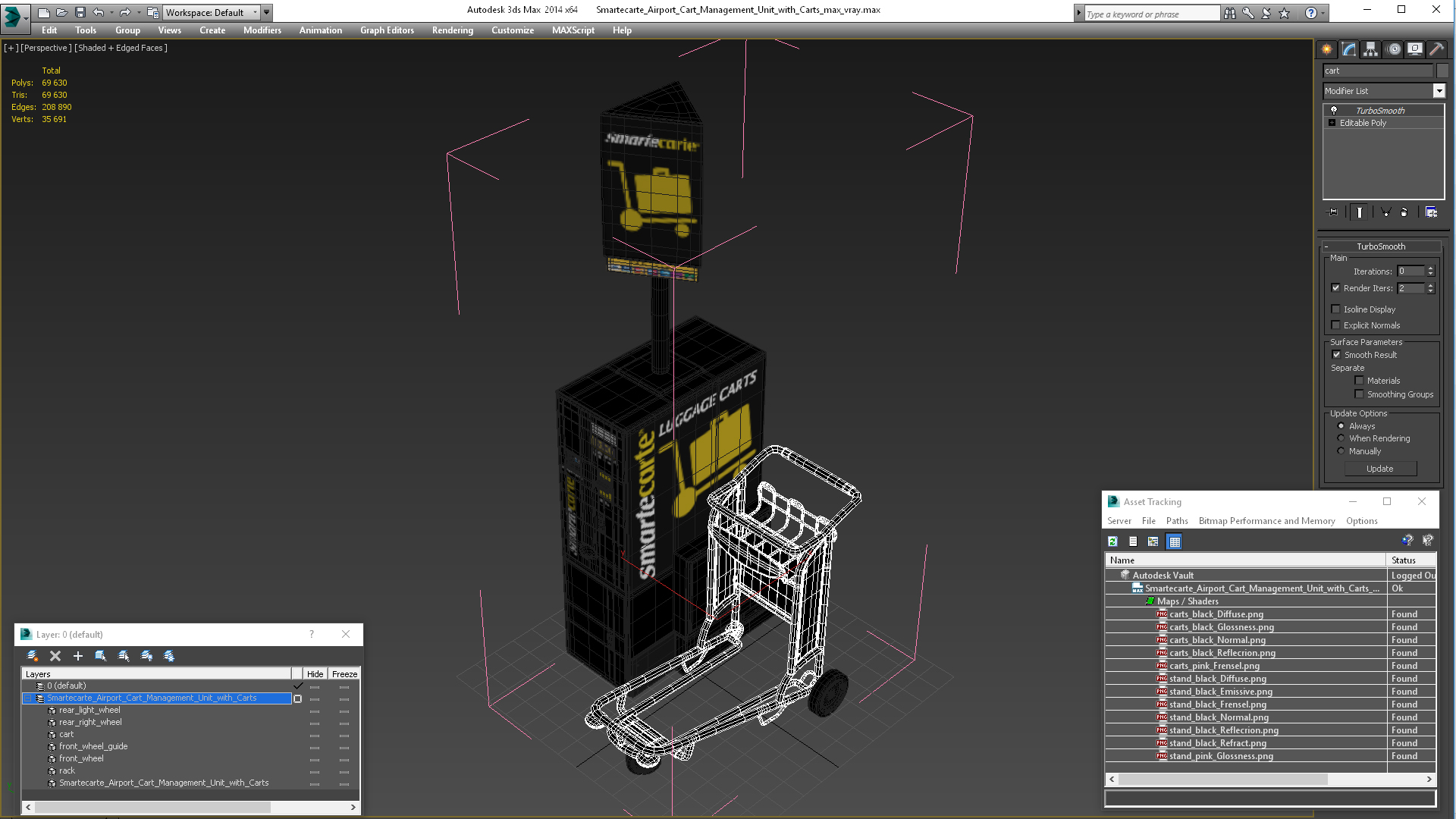1456x819 pixels.
Task: Collapse Smartecarte layer tree in Layer dialog
Action: click(28, 698)
